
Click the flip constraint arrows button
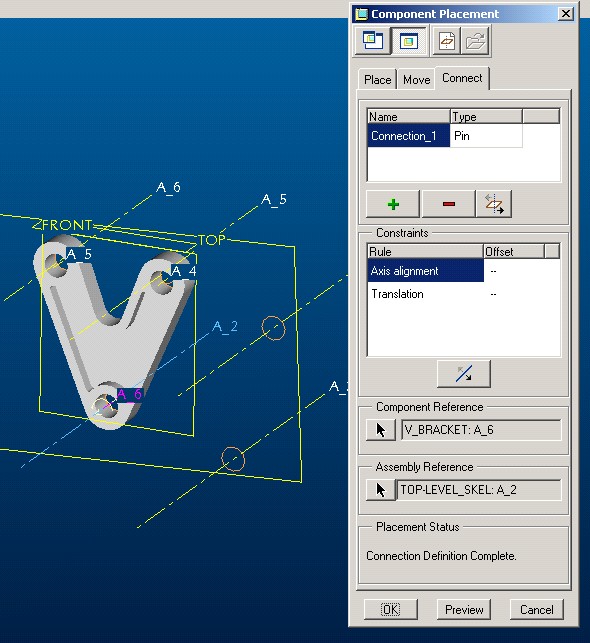pos(464,374)
